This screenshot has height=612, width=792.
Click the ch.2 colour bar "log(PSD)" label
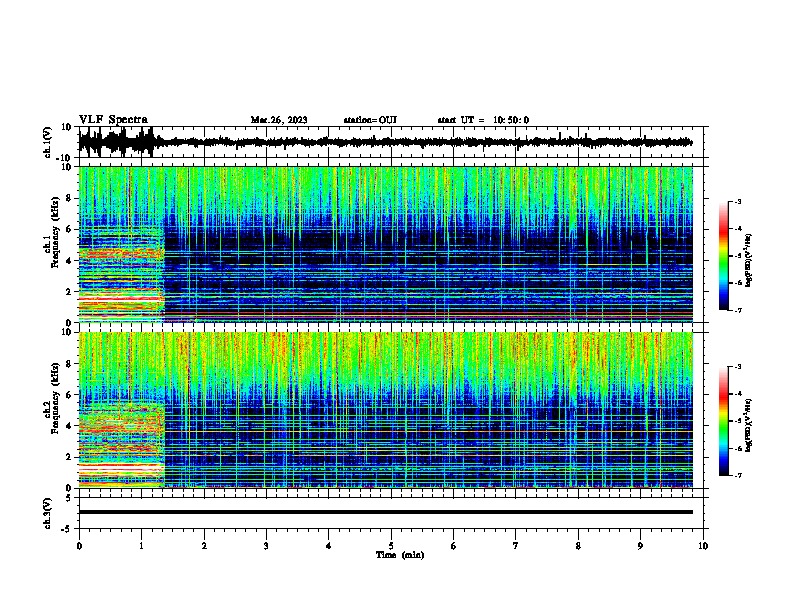749,425
